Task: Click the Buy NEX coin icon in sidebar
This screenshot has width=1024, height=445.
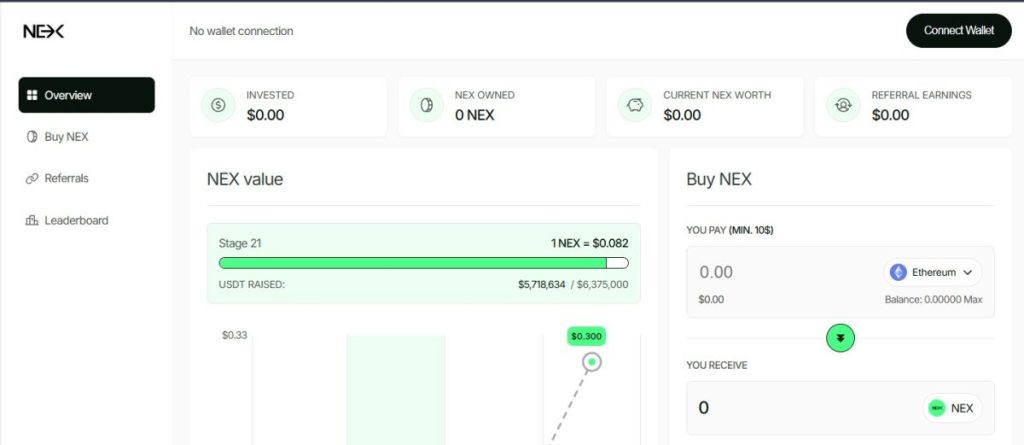Action: (31, 137)
